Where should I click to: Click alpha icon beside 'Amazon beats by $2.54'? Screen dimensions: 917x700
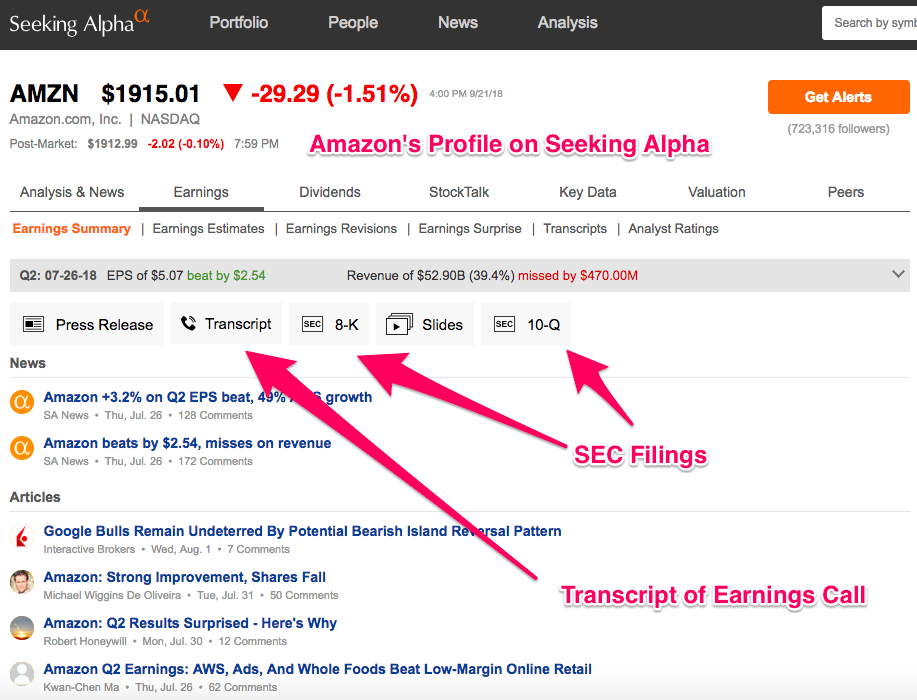tap(22, 448)
